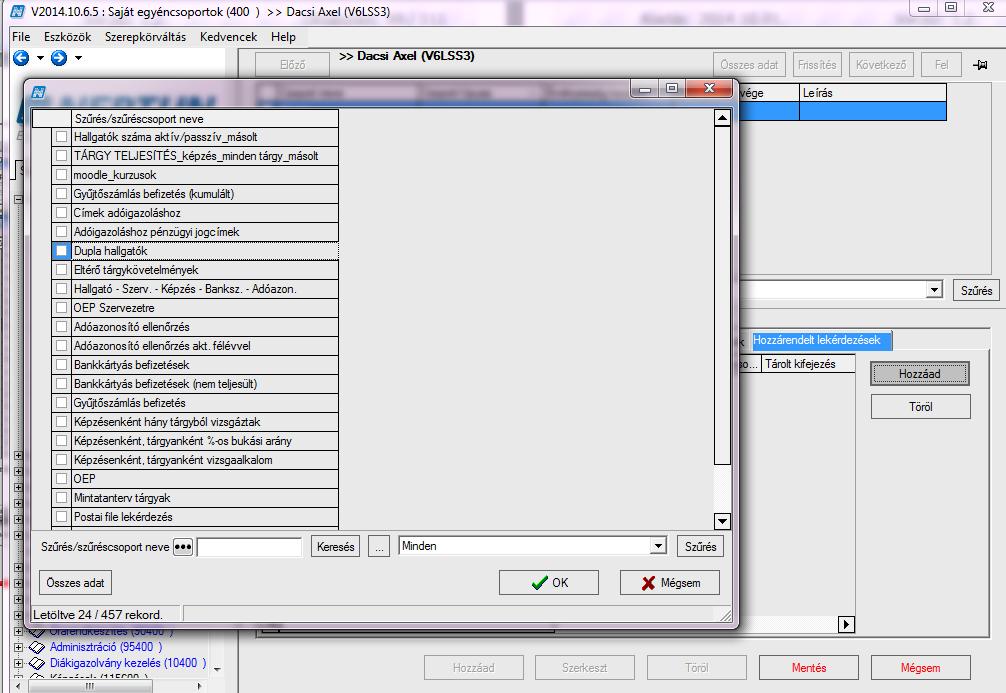The image size is (1006, 693).
Task: Click the ellipsis icon beside Szűrés/szűréscsoport neve label
Action: 183,547
